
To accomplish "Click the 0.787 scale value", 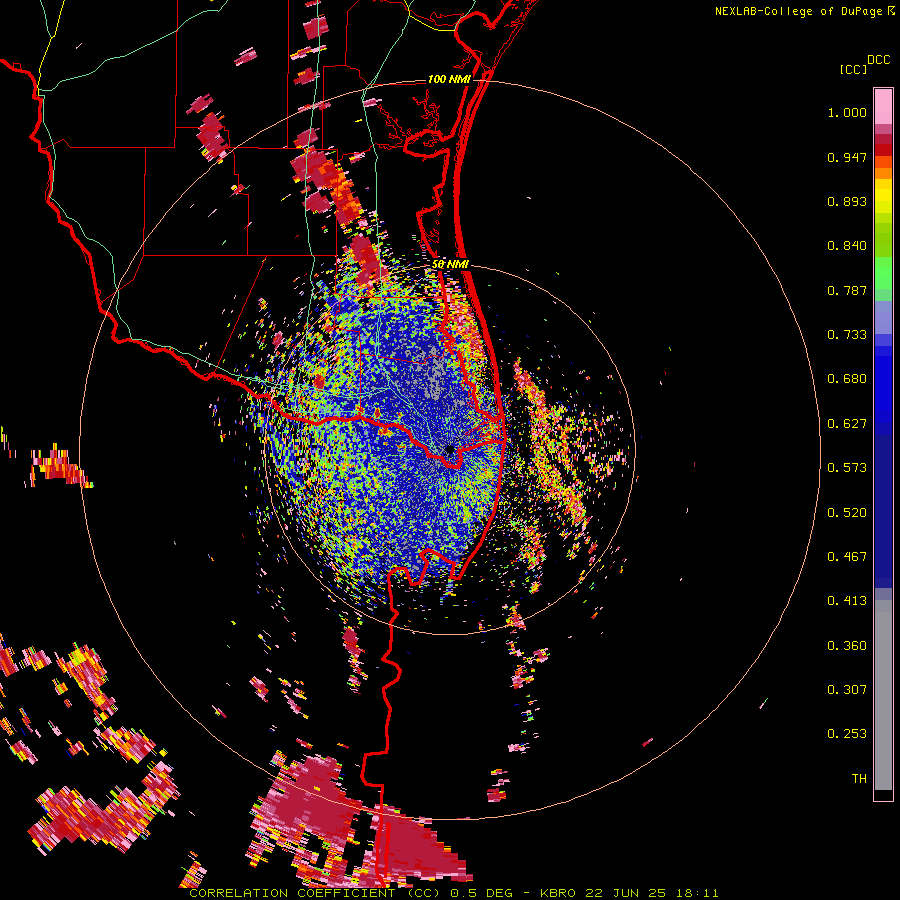I will 847,290.
